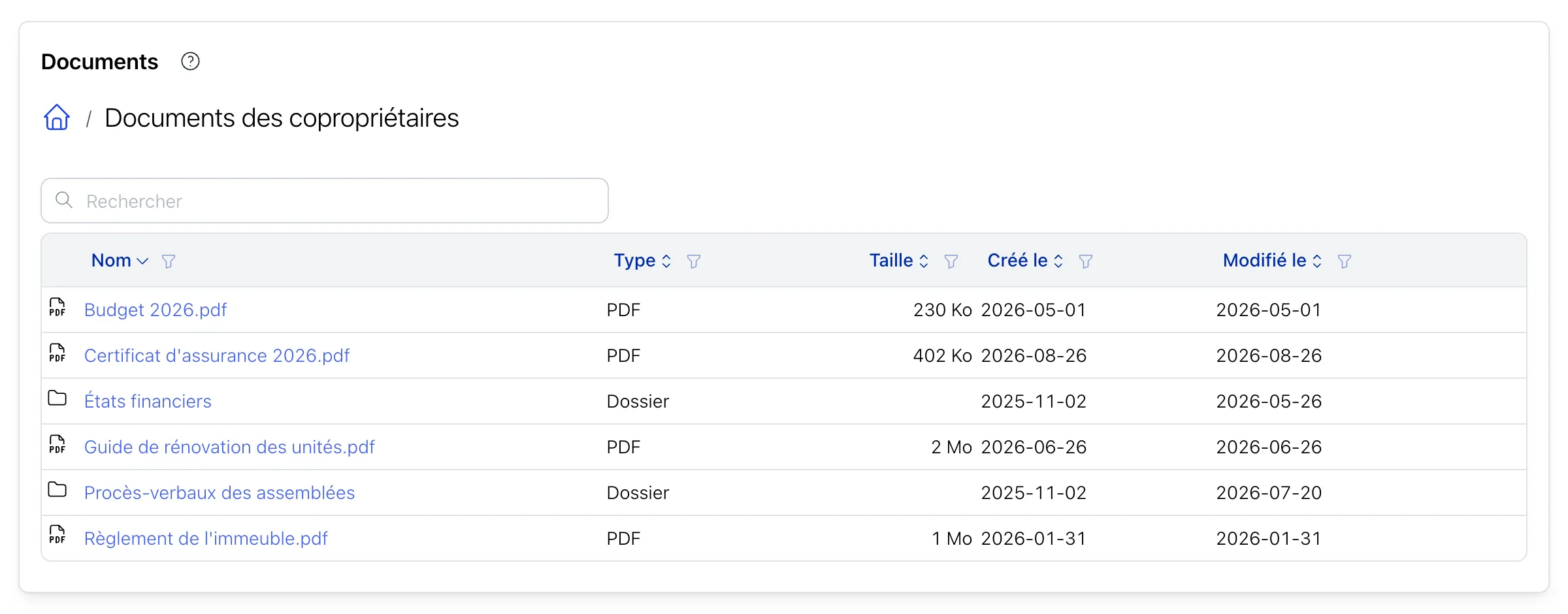Sort by Modifié le date

point(1273,260)
